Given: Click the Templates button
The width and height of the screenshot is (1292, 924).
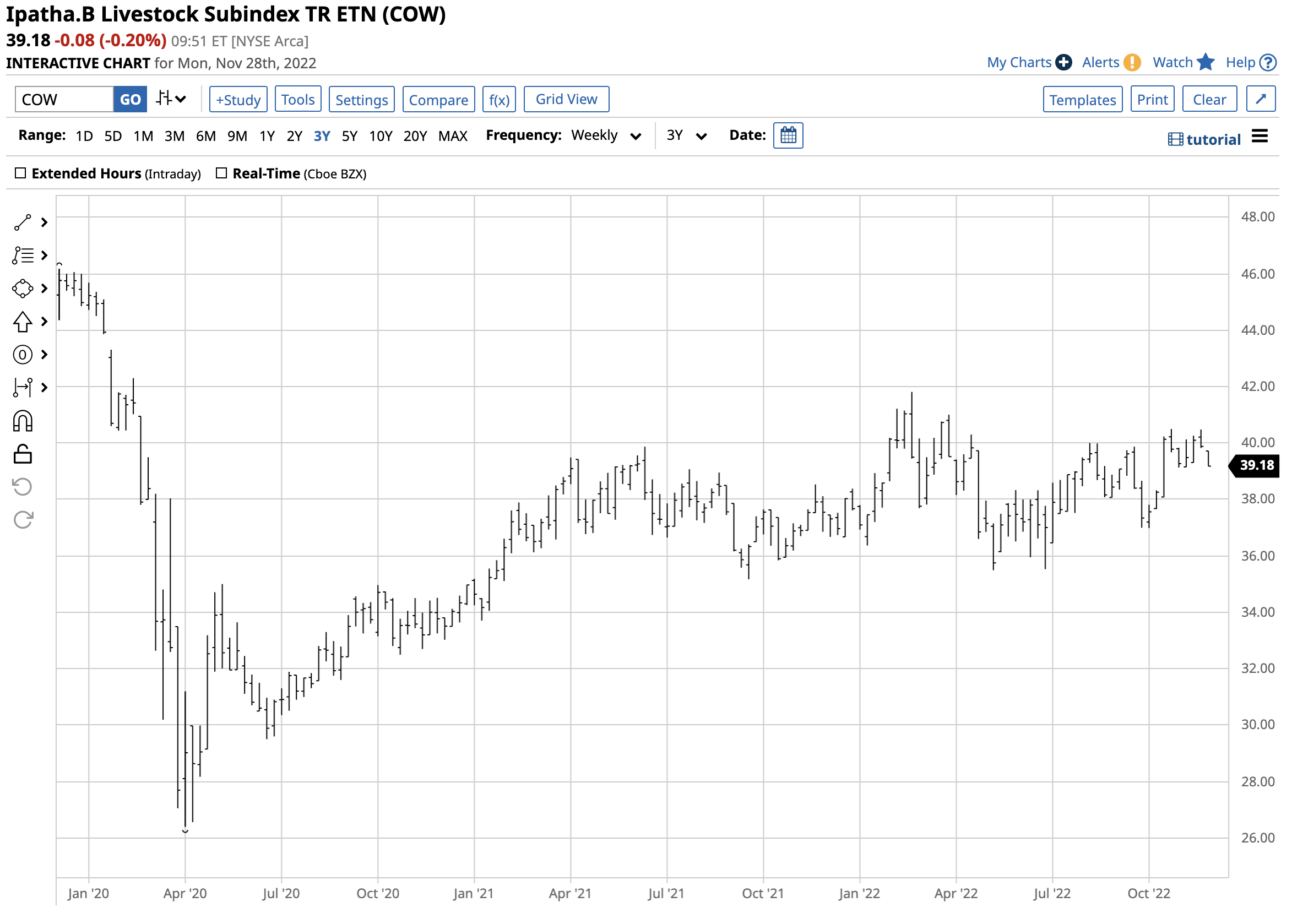Looking at the screenshot, I should [1082, 100].
